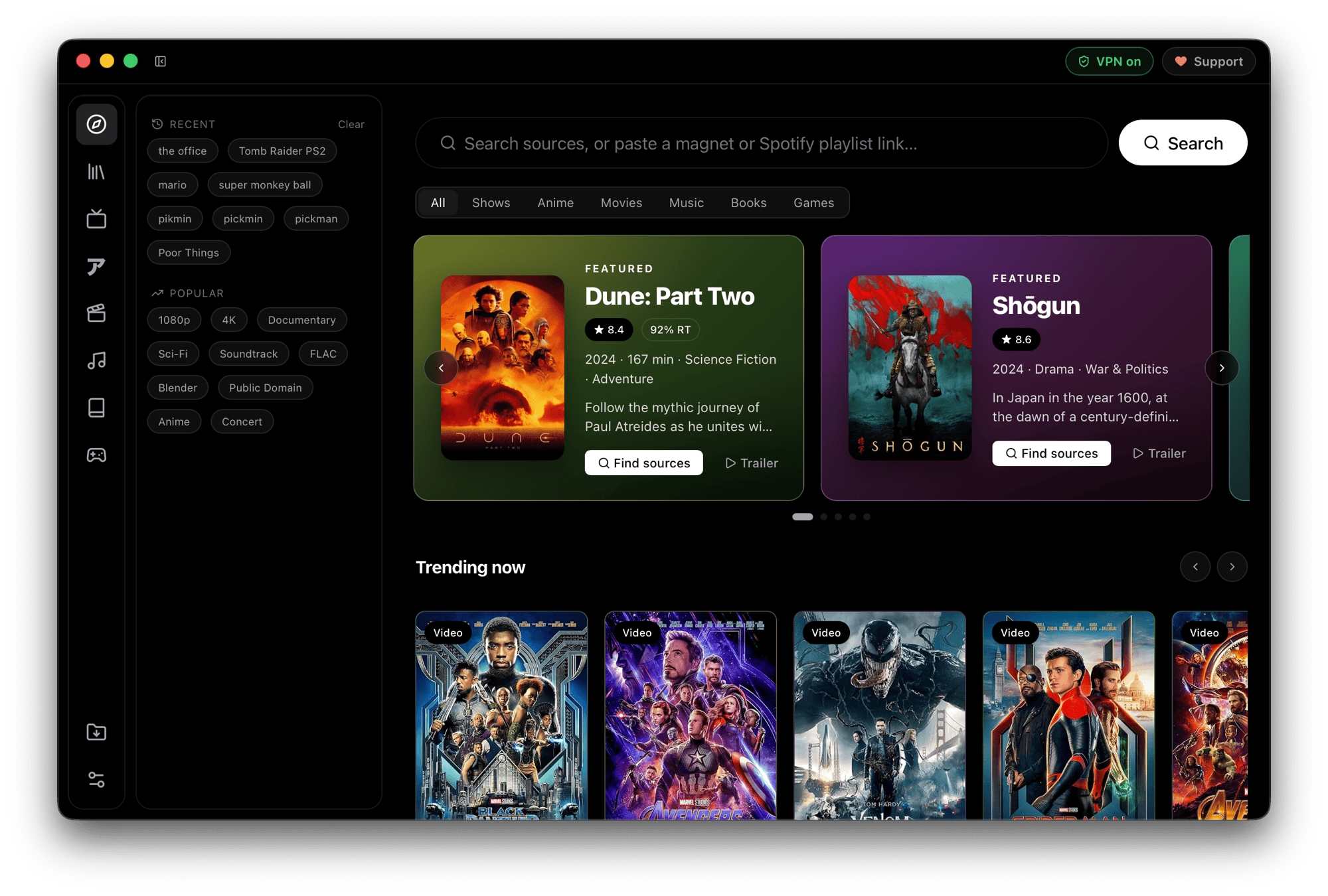Open the Downloads folder icon in sidebar
Image resolution: width=1328 pixels, height=896 pixels.
pyautogui.click(x=96, y=732)
